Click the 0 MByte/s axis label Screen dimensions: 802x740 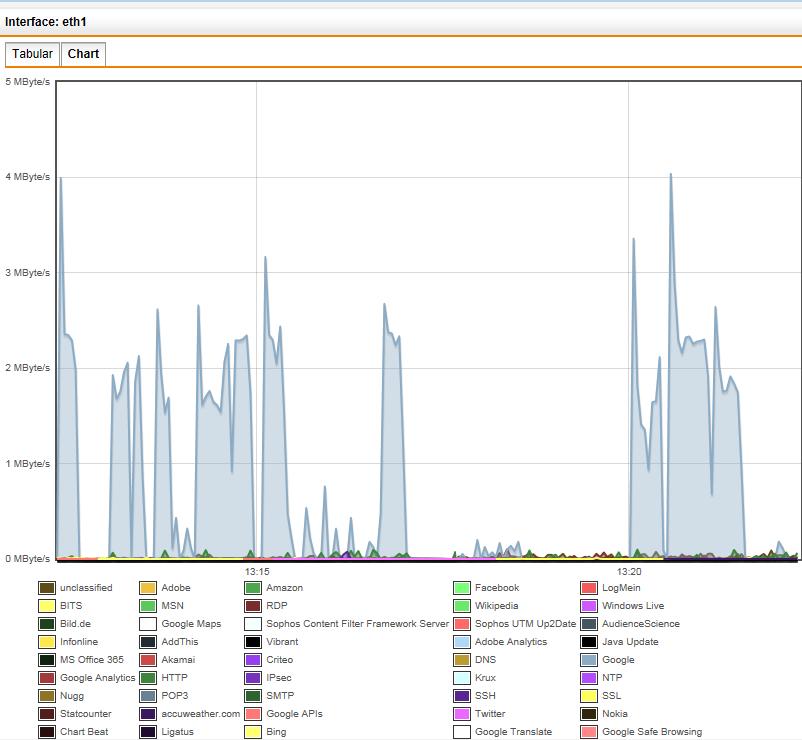[x=28, y=559]
